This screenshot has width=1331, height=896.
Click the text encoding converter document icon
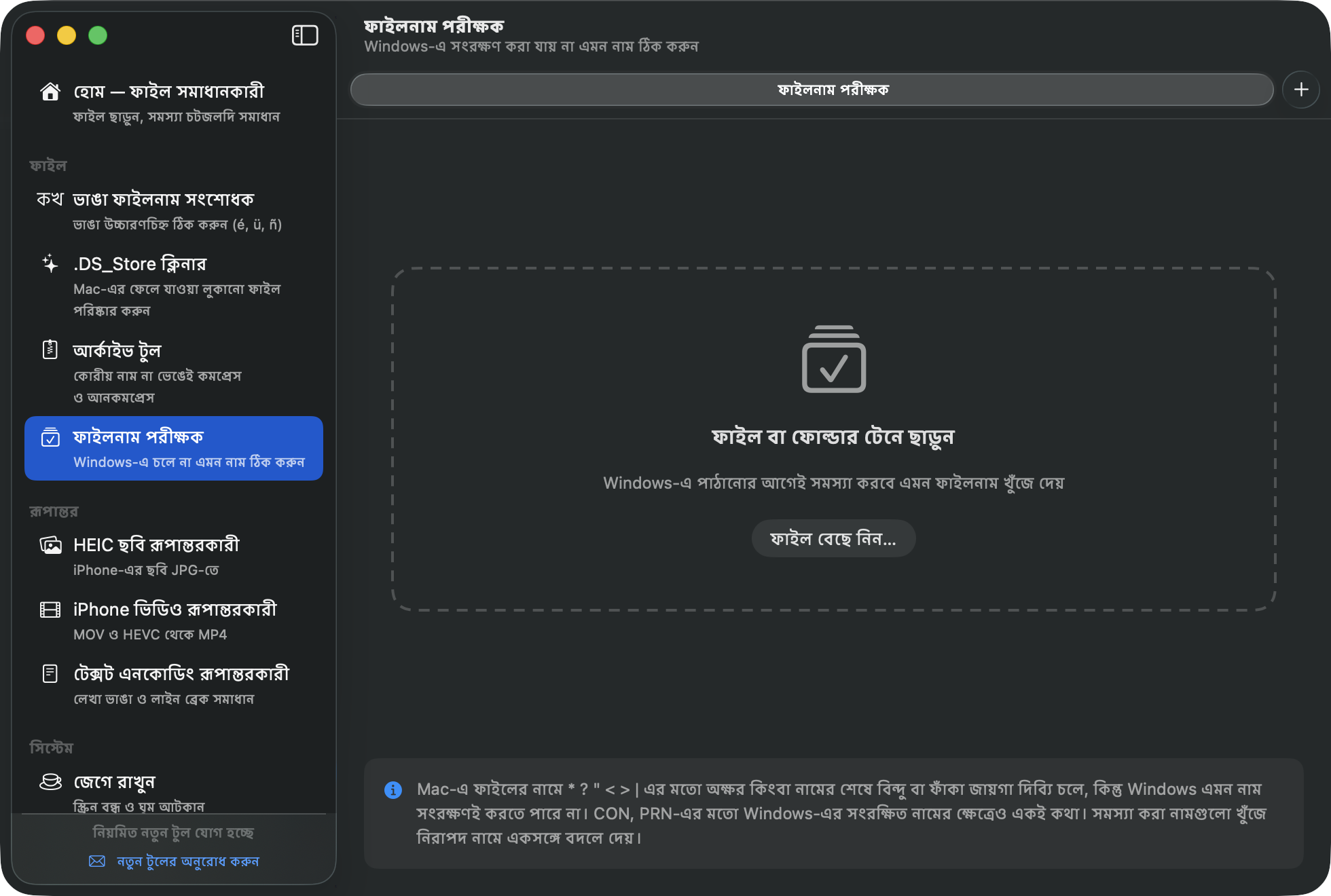click(50, 673)
